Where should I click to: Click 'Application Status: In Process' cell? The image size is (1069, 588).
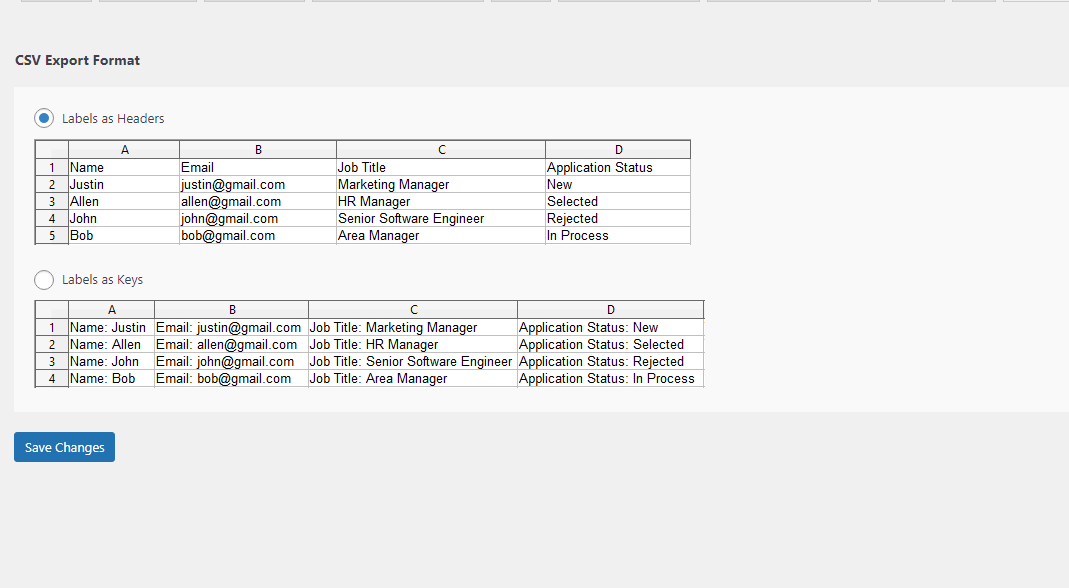[606, 379]
